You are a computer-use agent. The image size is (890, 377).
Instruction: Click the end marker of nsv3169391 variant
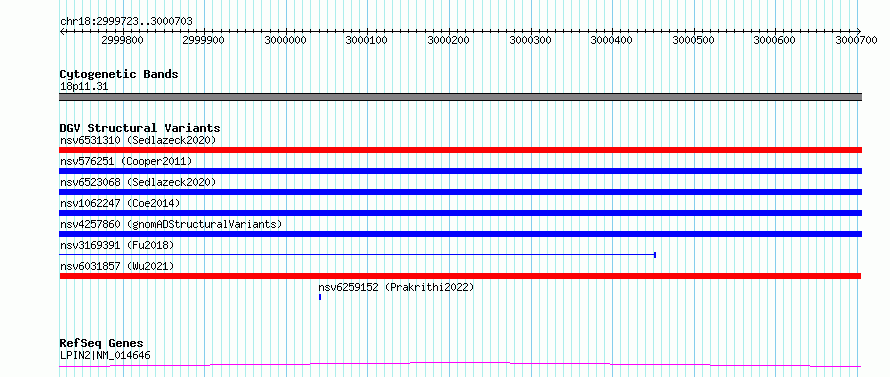(x=655, y=255)
